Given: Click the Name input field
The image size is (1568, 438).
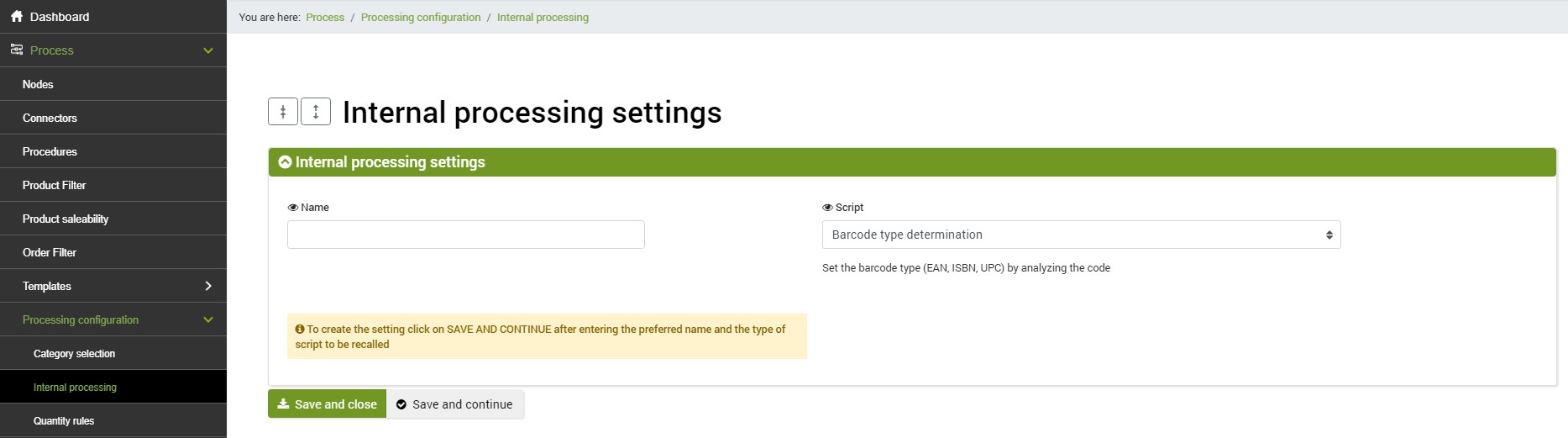Looking at the screenshot, I should coord(465,235).
